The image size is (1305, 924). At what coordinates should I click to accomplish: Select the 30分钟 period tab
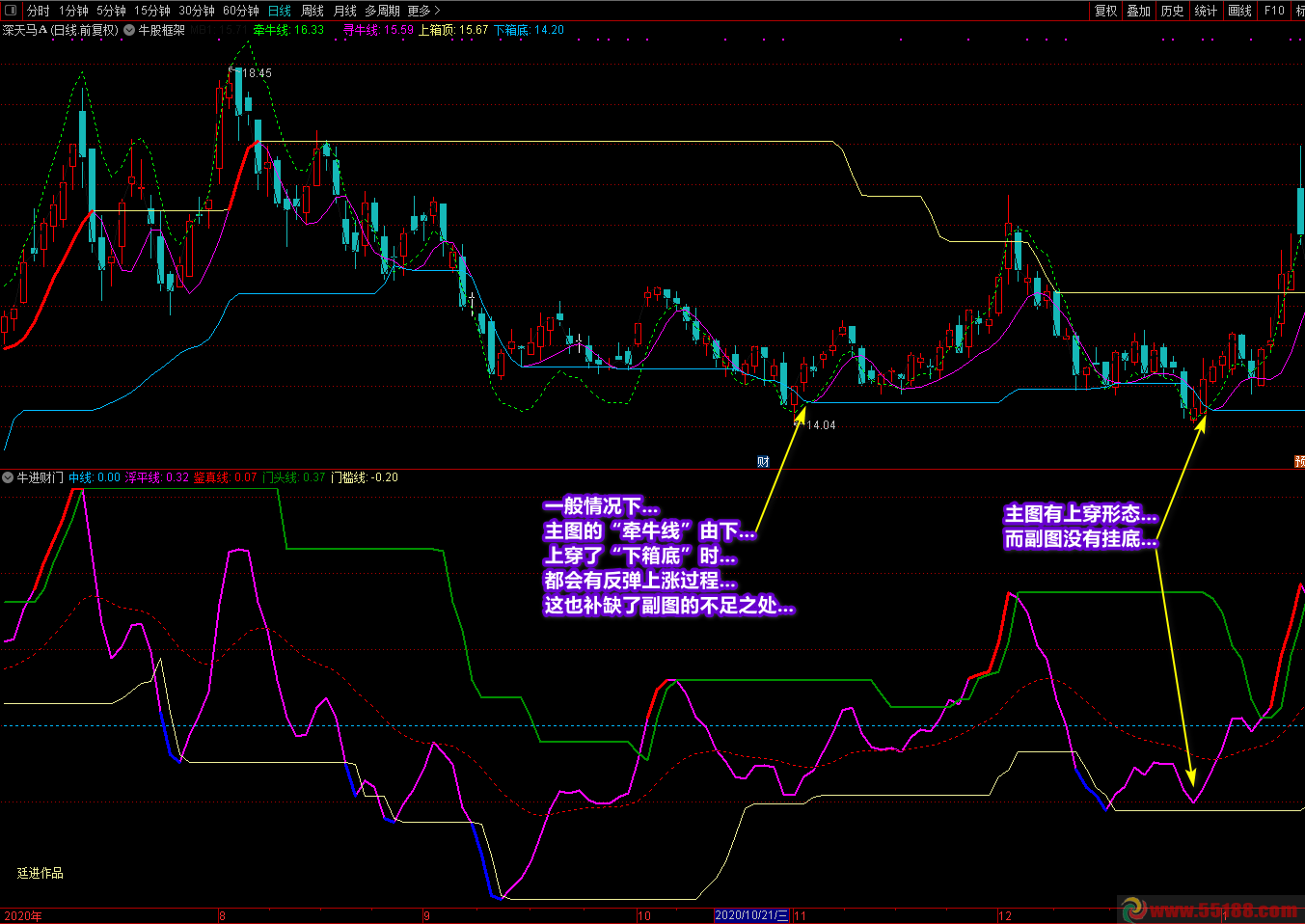(197, 11)
